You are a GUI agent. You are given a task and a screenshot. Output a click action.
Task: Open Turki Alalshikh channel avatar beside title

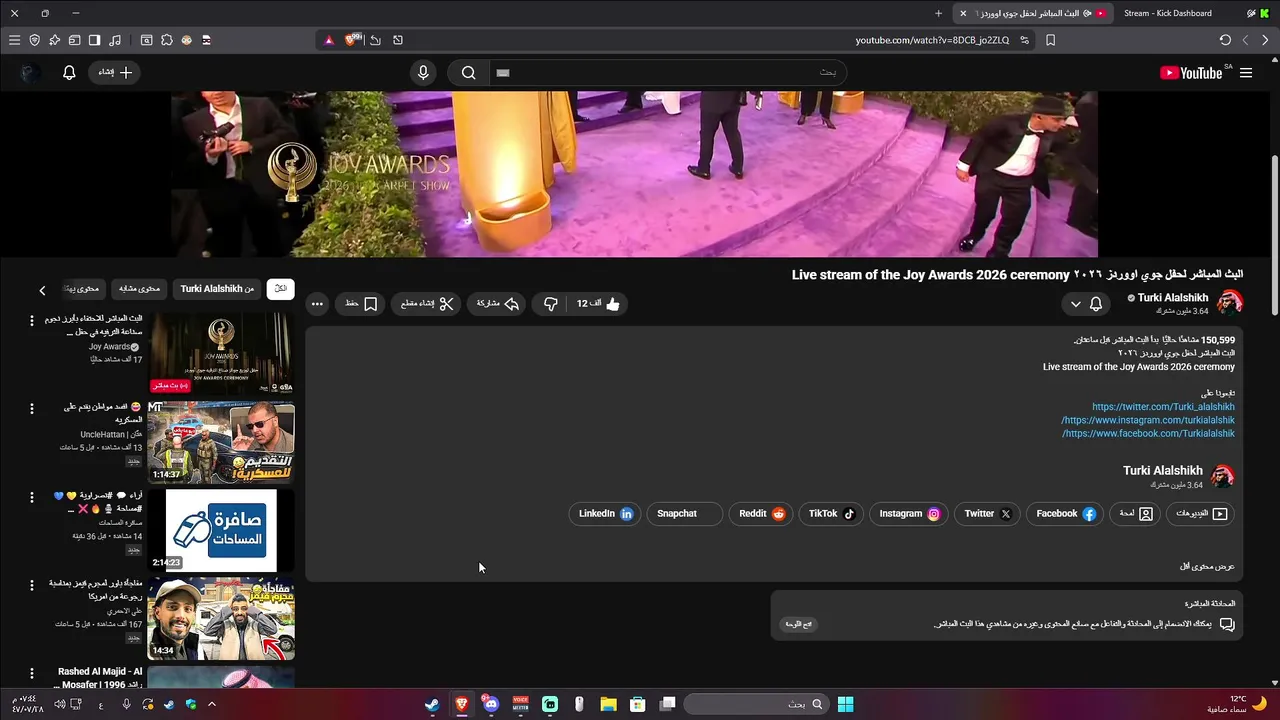tap(1230, 303)
